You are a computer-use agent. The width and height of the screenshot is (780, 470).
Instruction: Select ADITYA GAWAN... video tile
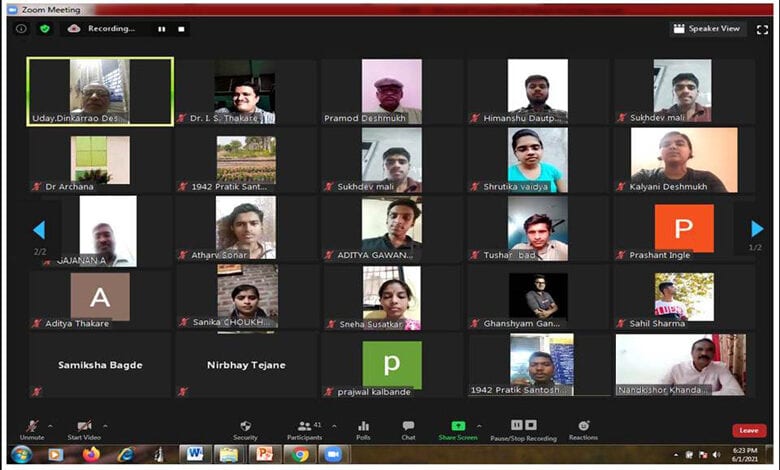(x=392, y=228)
